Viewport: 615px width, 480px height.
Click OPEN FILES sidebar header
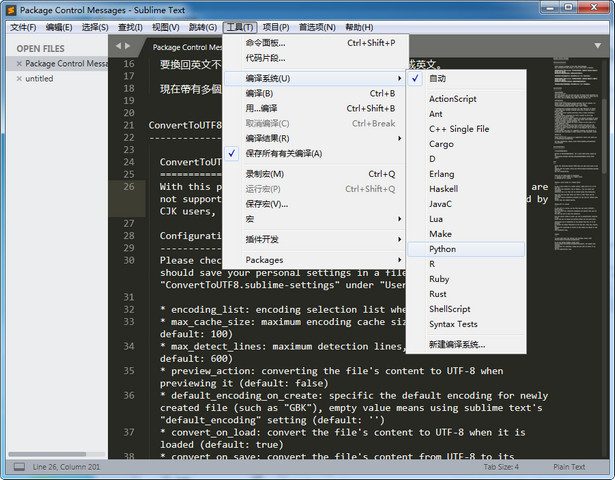pos(40,49)
